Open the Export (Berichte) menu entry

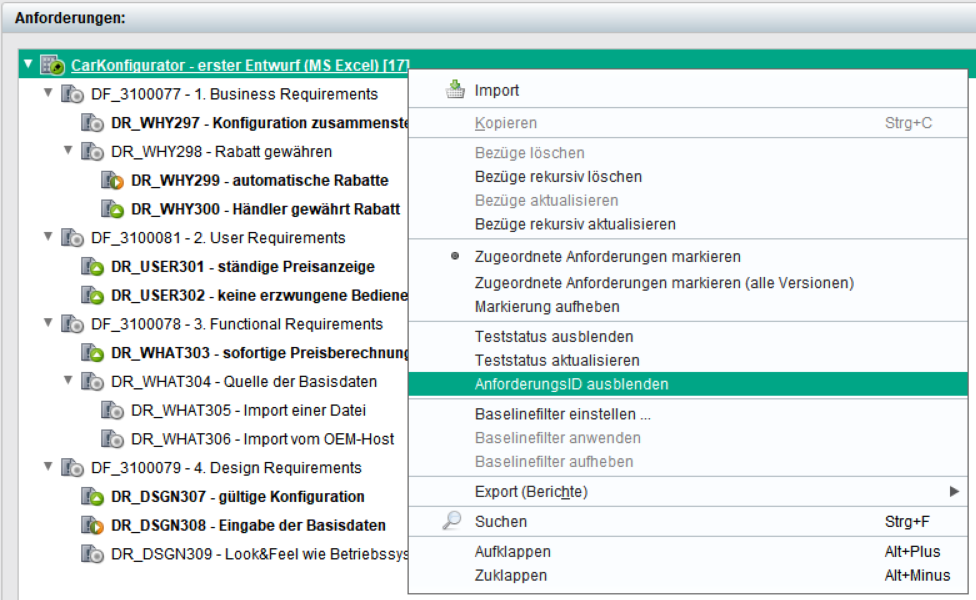[x=688, y=492]
